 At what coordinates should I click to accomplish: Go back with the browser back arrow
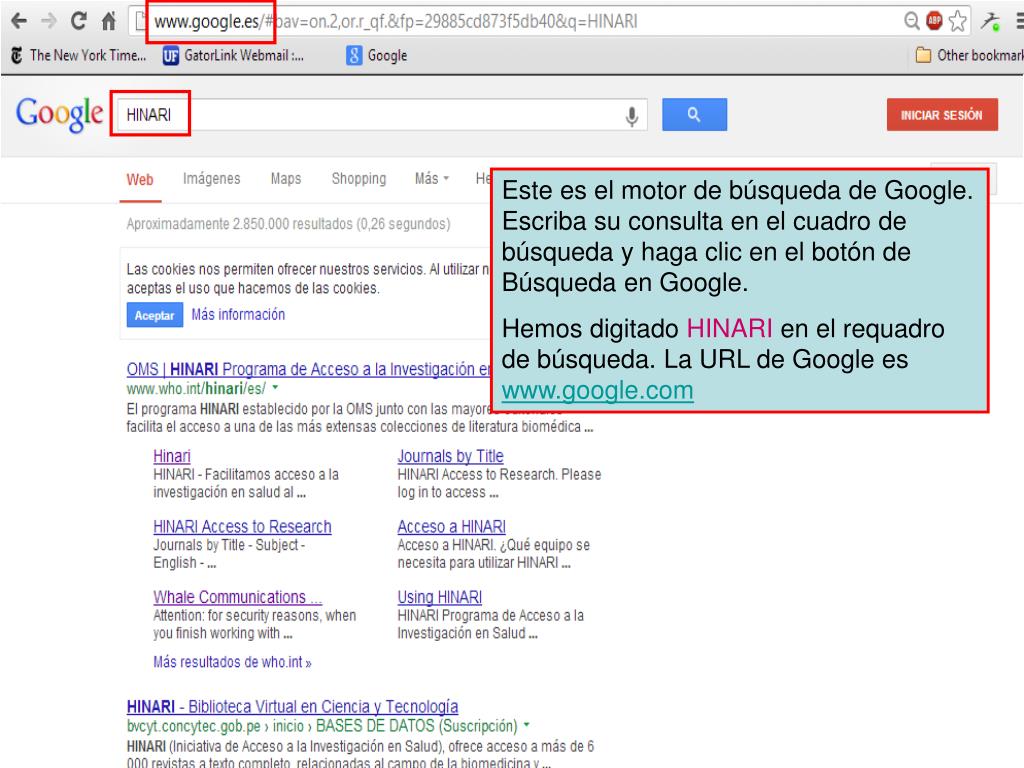pos(19,22)
